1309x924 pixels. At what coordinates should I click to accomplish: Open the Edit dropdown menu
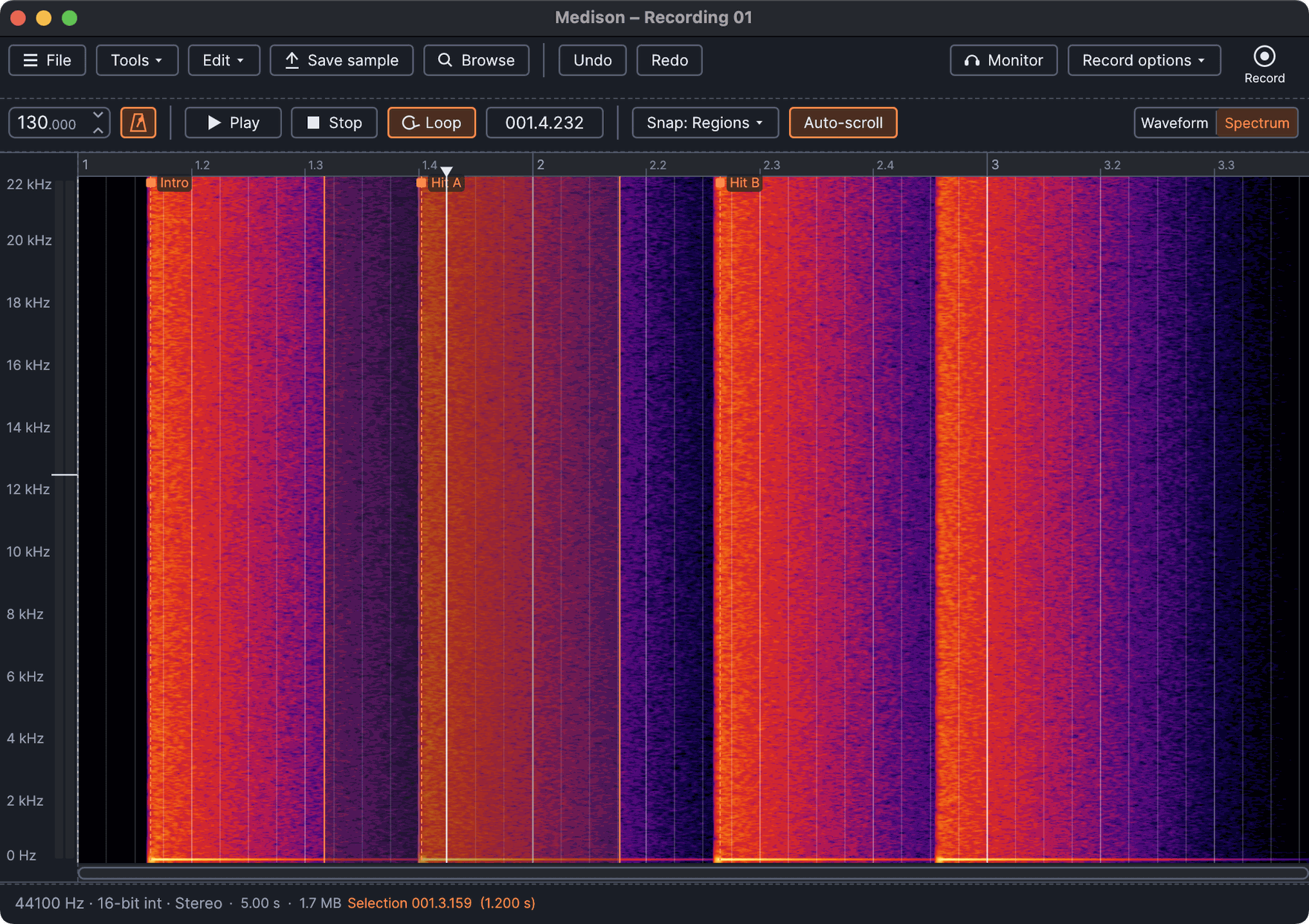click(224, 60)
